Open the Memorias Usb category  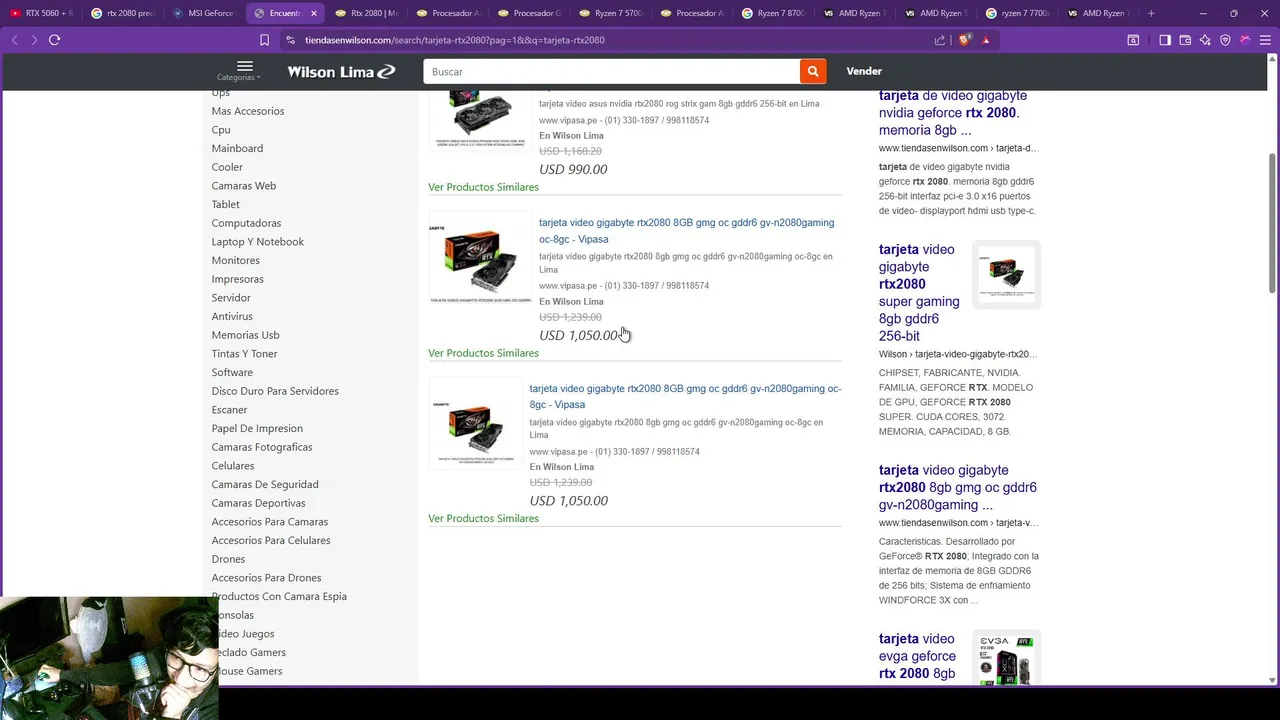pyautogui.click(x=245, y=335)
